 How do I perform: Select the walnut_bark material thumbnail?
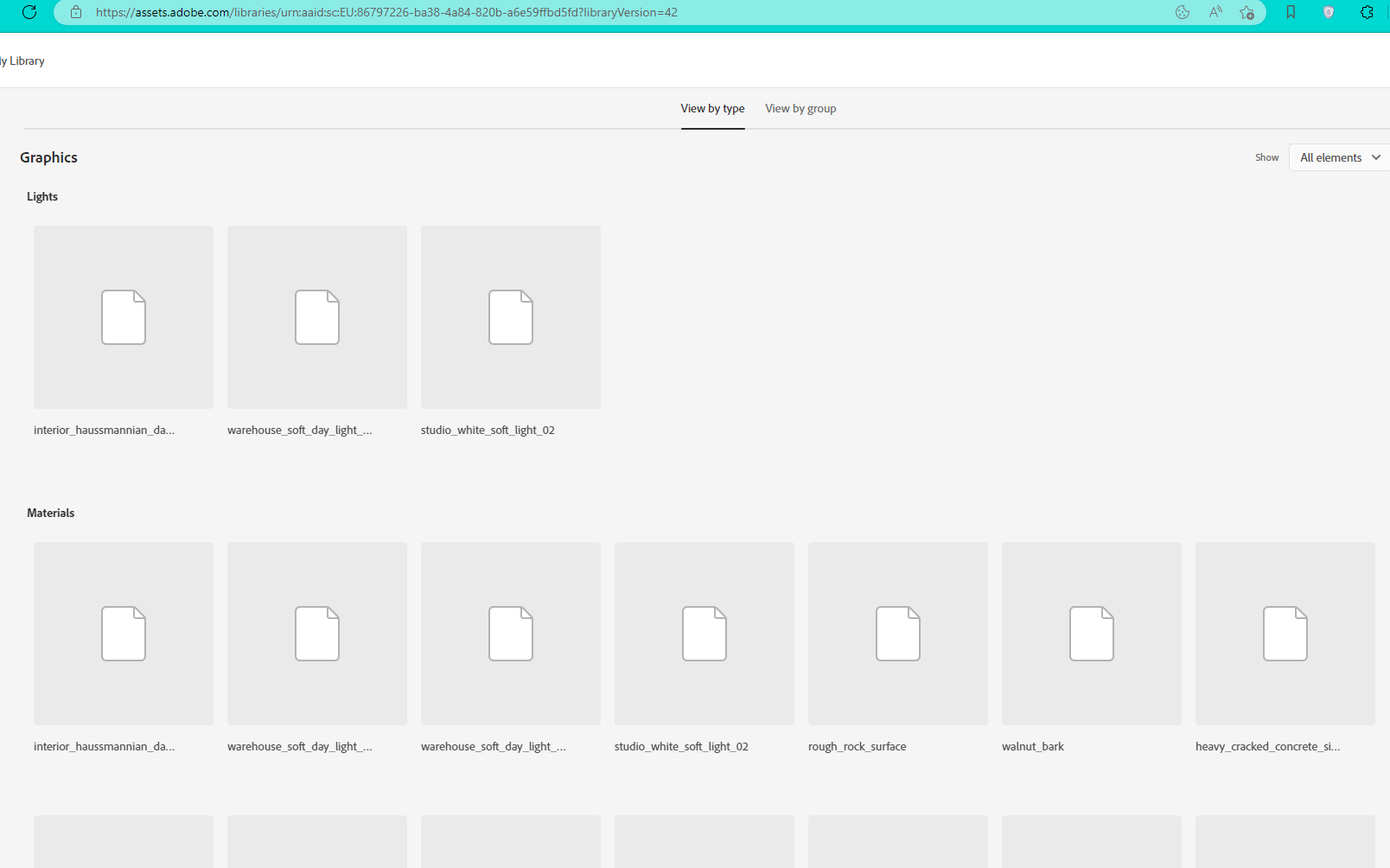point(1091,634)
